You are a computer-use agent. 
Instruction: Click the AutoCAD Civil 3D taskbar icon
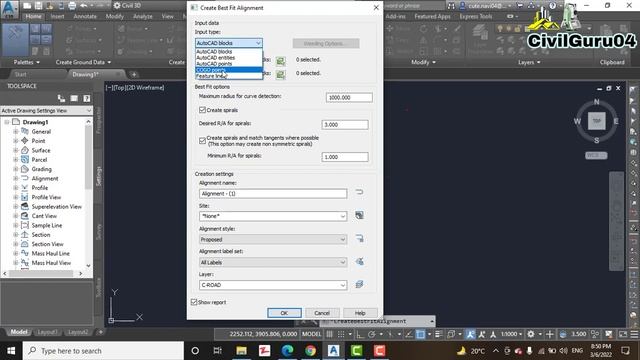click(333, 351)
